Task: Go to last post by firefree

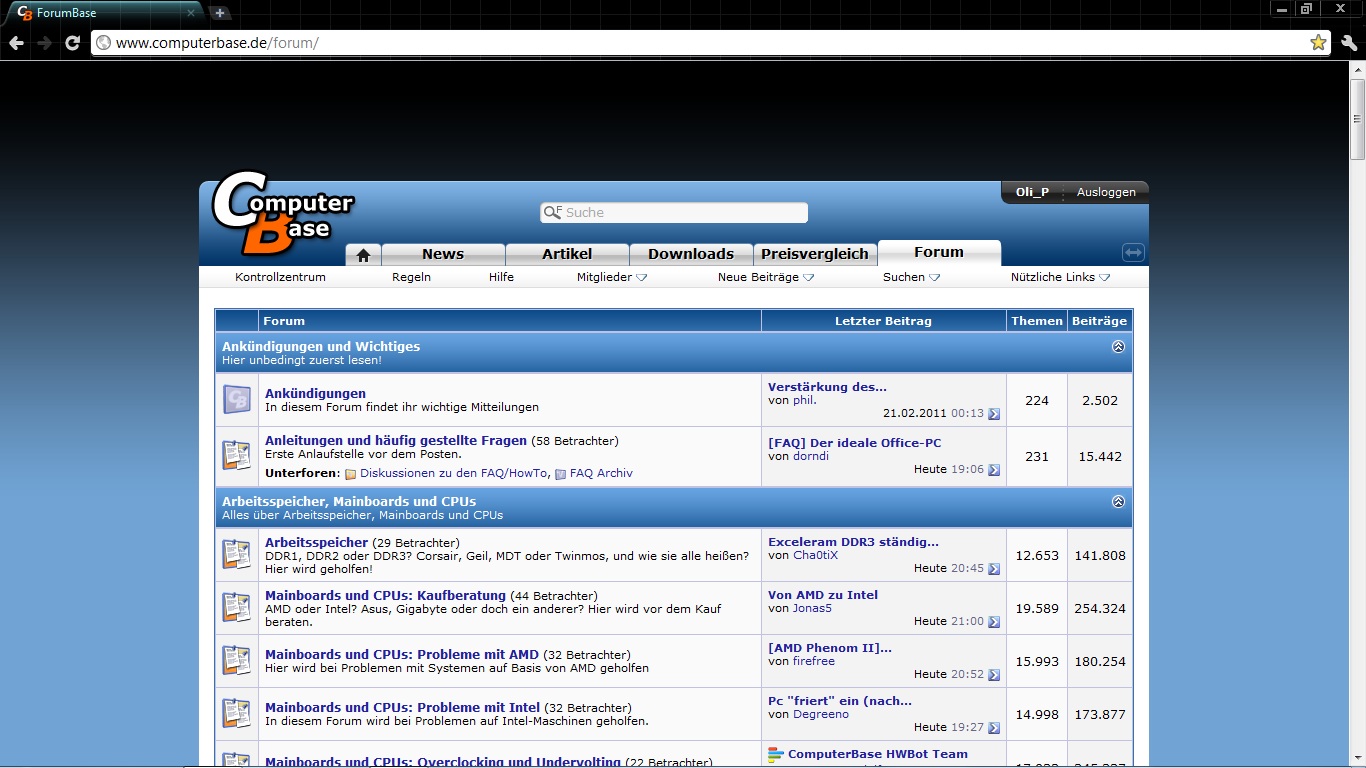Action: tap(994, 675)
